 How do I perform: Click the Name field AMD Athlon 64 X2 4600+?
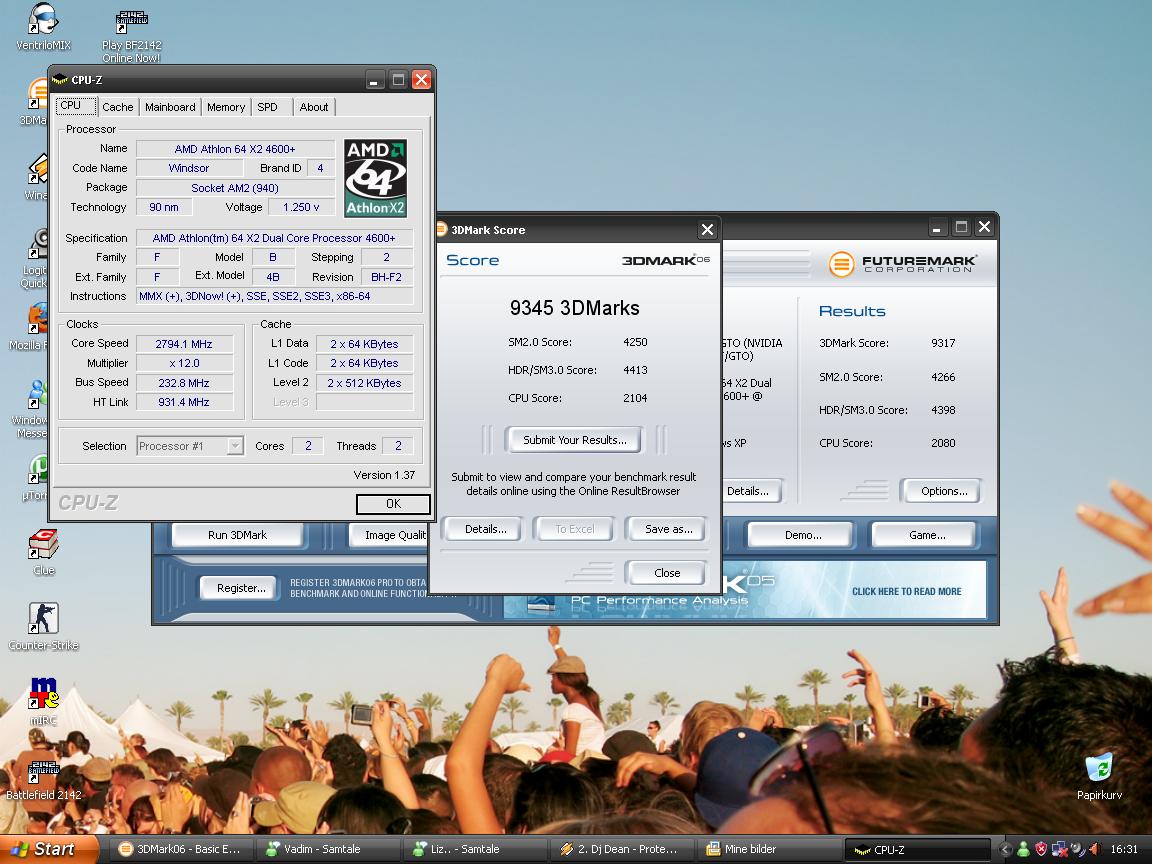click(235, 149)
